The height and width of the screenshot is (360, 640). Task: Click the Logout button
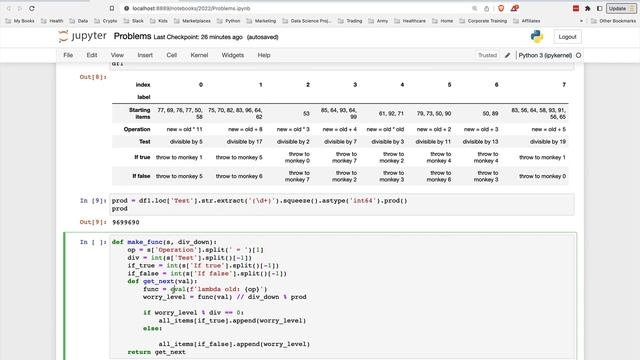coord(567,37)
